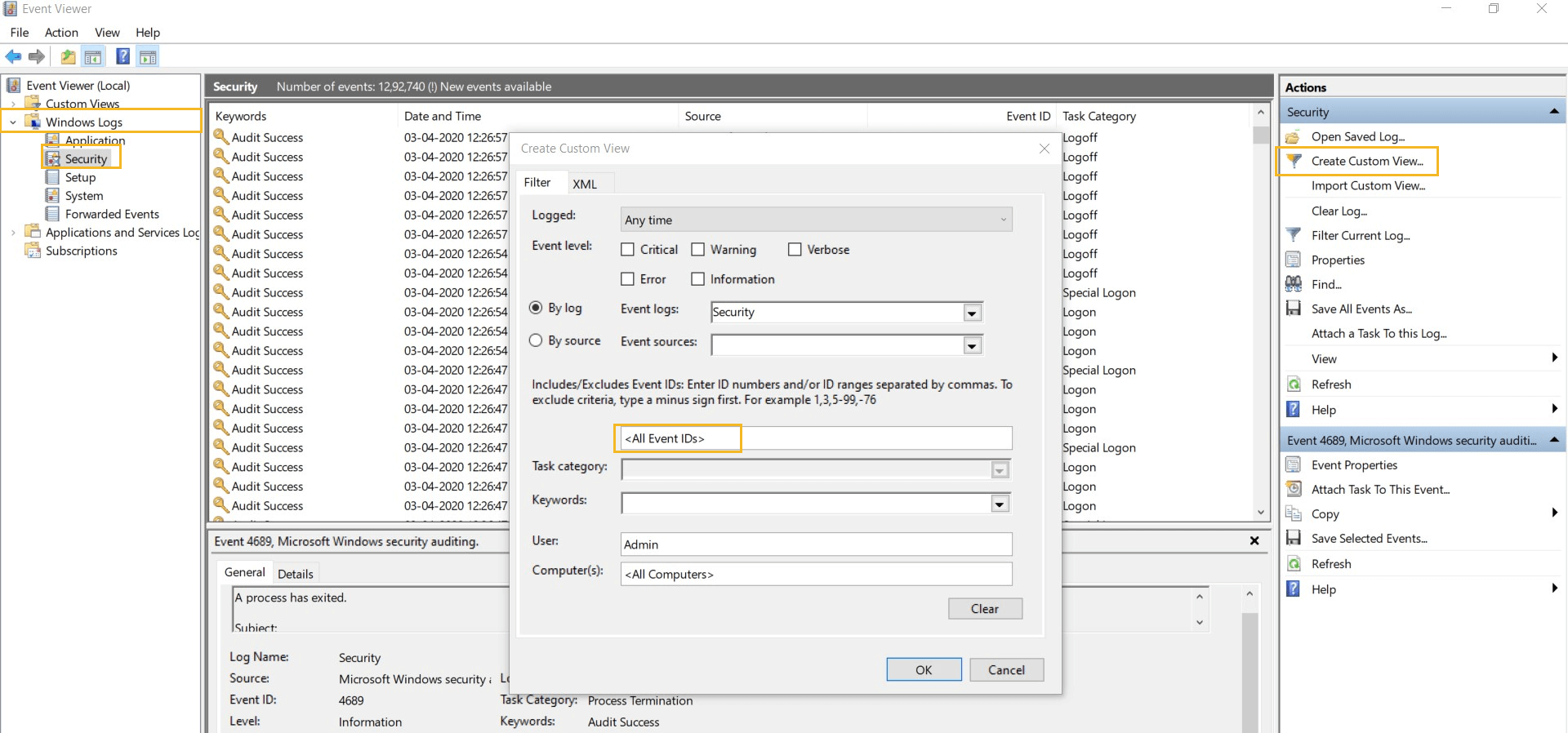Open the Help menu in menu bar

point(148,33)
